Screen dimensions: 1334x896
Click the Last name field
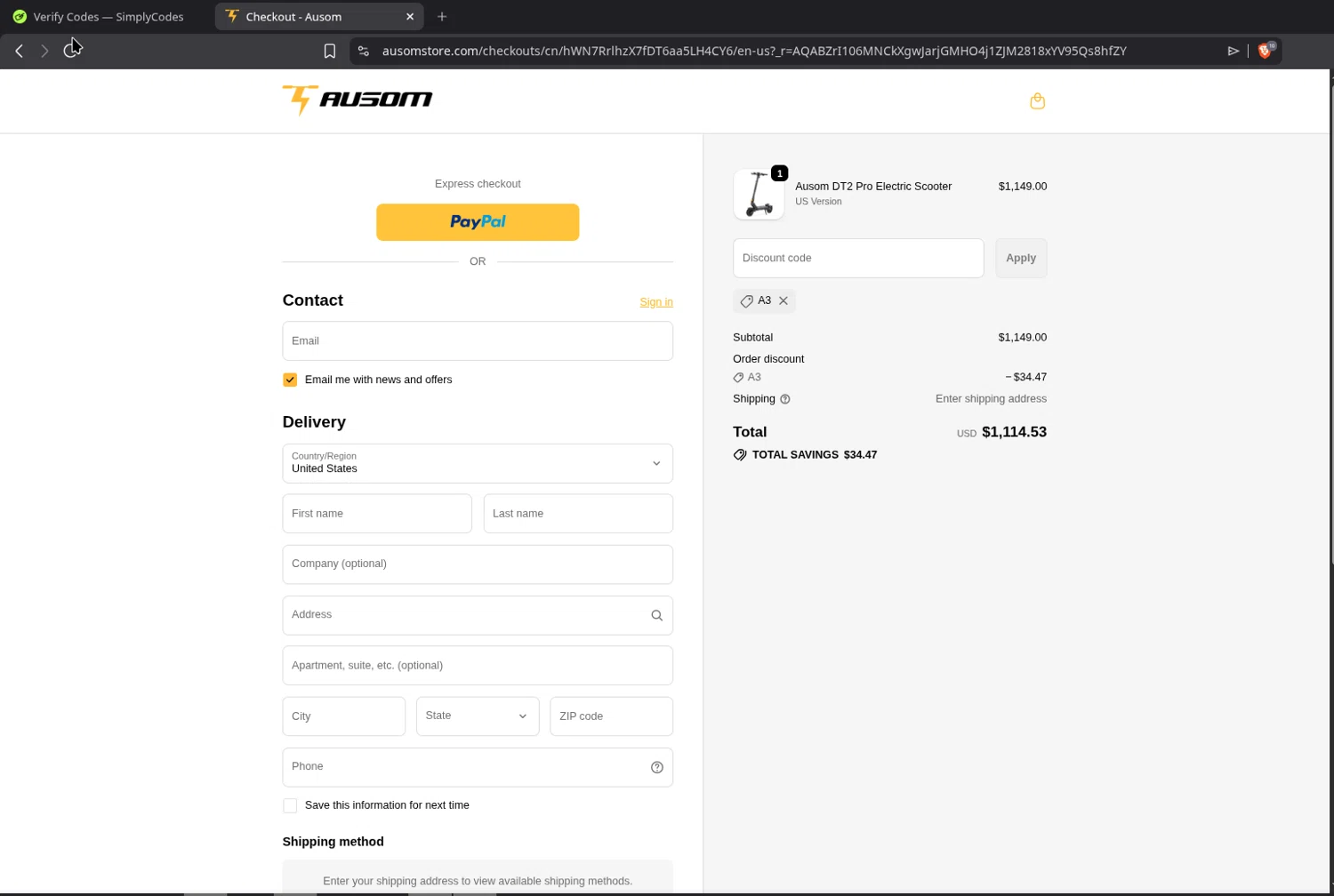pos(578,514)
